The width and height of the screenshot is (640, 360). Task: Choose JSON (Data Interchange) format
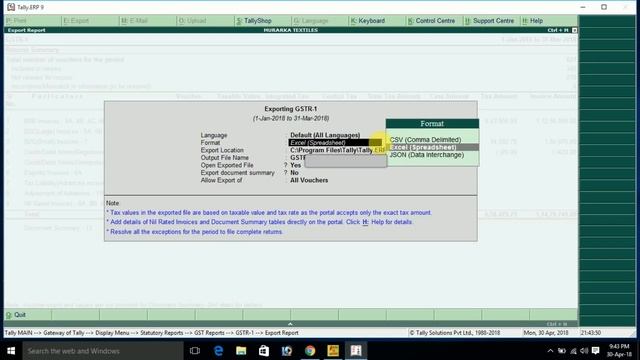click(427, 155)
